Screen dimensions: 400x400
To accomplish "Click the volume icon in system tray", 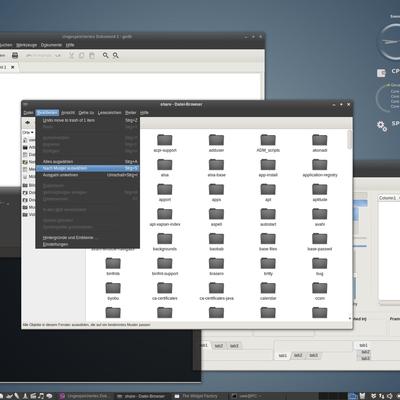I will 389,396.
